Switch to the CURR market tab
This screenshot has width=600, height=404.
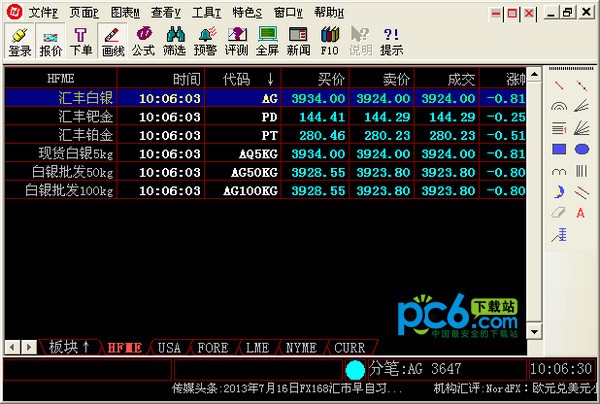350,347
